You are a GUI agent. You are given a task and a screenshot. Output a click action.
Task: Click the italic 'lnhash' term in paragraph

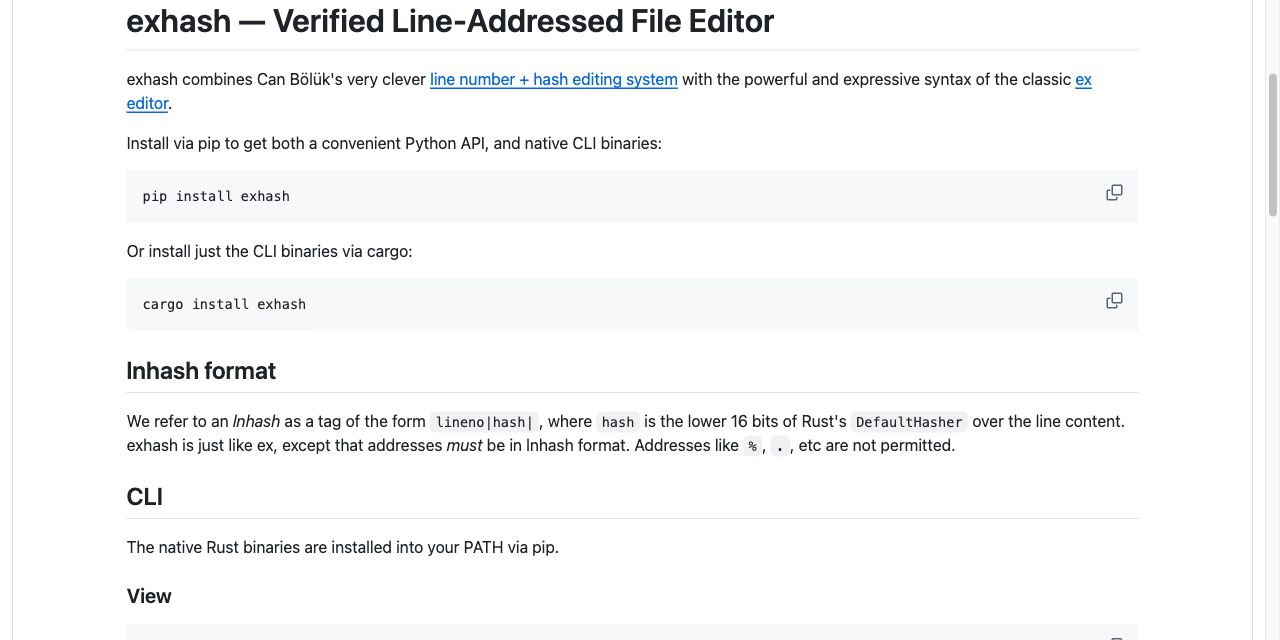coord(256,421)
